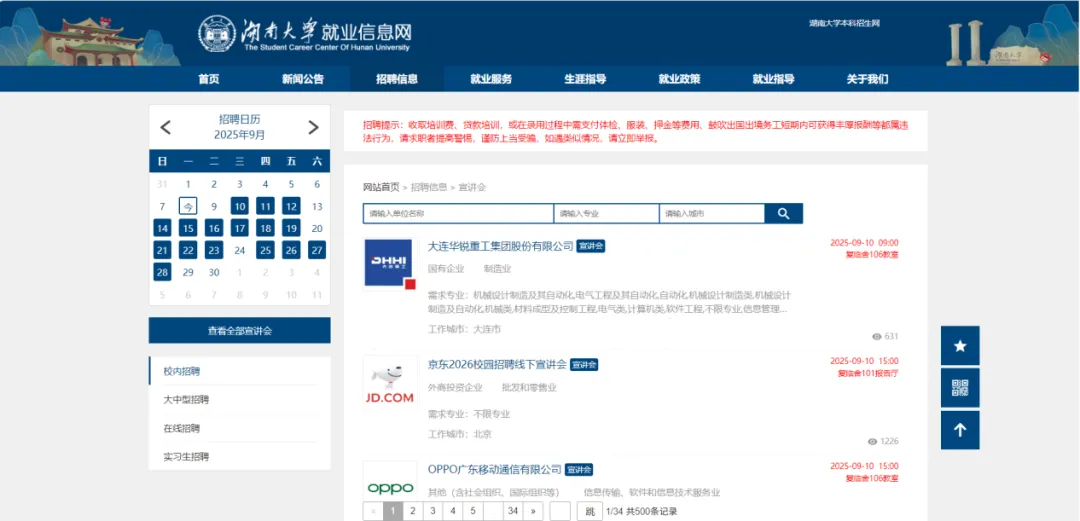Open the 就业政策 navigation item
This screenshot has height=521, width=1080.
coord(679,79)
